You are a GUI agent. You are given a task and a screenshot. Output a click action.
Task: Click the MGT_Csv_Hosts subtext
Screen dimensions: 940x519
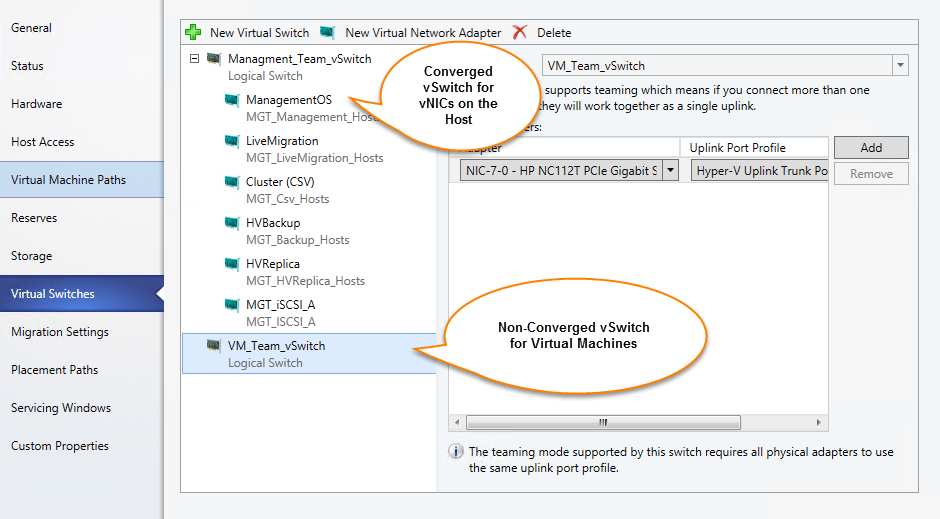pos(288,199)
